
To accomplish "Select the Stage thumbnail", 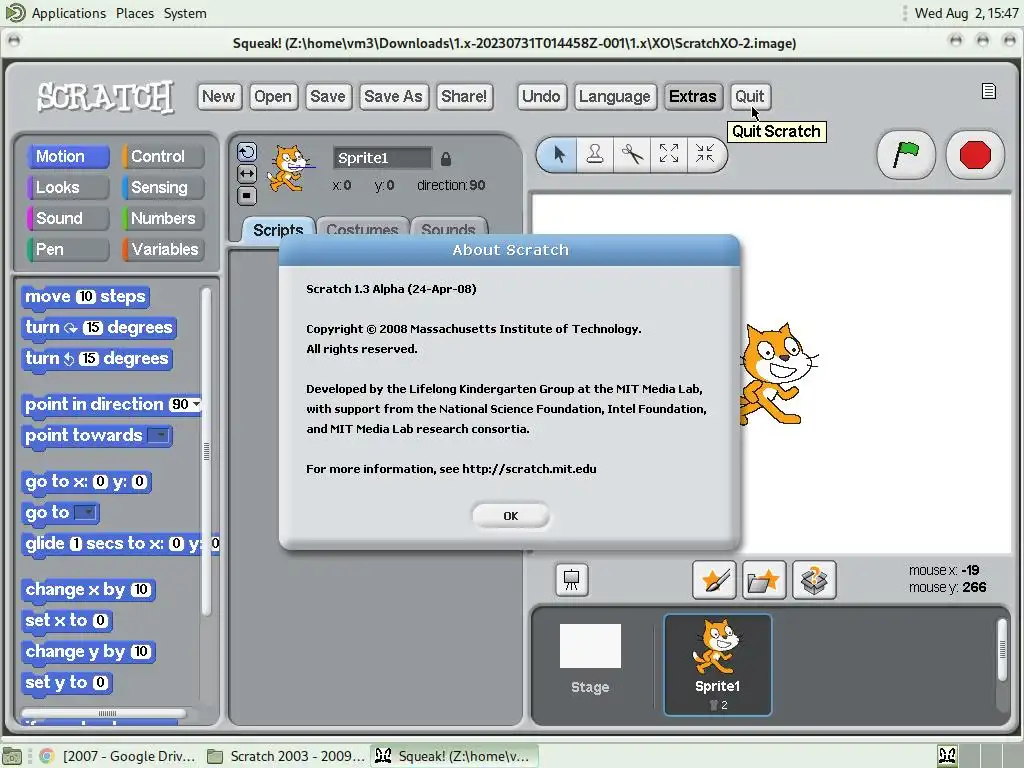I will 590,660.
